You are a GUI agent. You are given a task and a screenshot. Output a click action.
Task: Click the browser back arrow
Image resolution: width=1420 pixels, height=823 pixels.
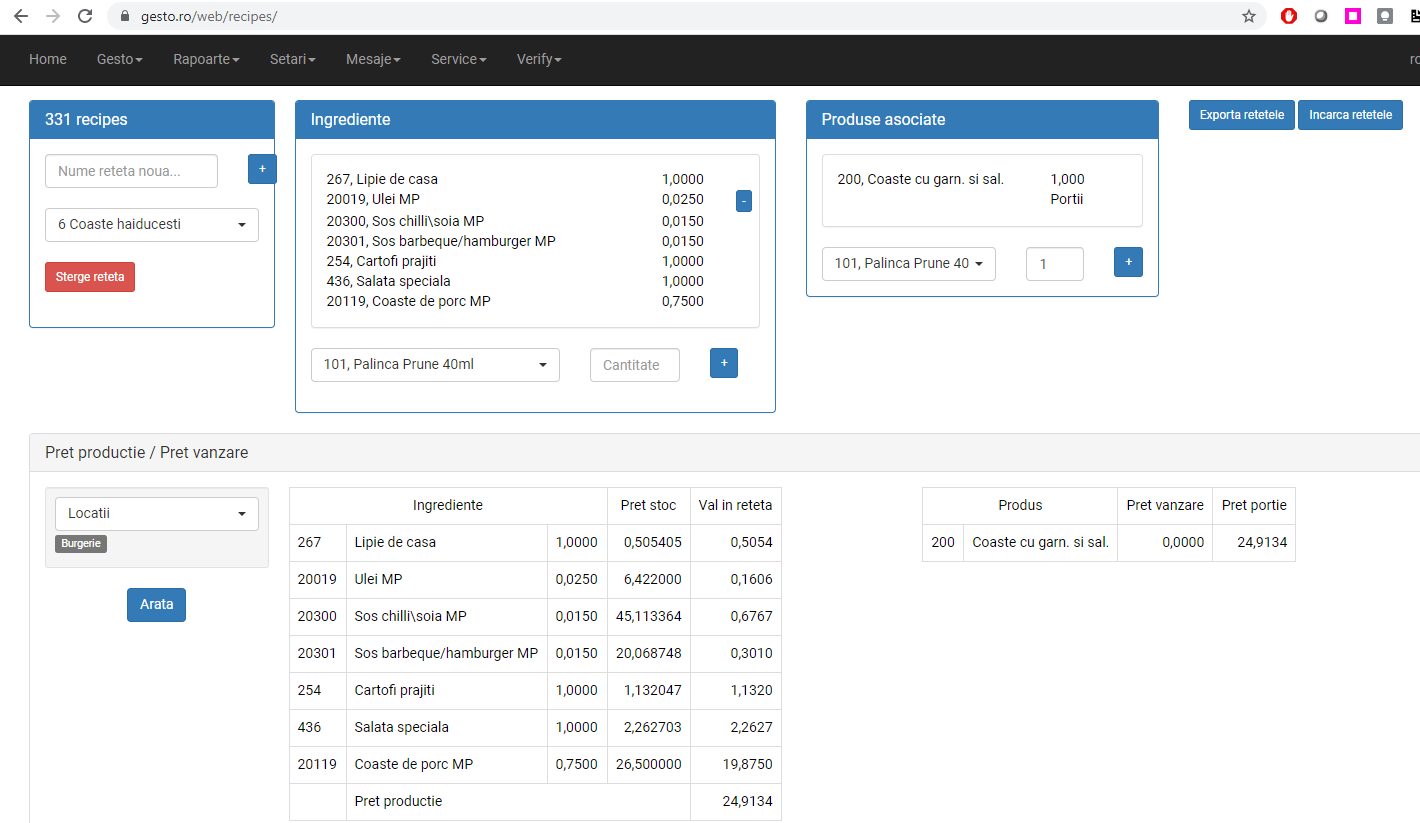[20, 16]
